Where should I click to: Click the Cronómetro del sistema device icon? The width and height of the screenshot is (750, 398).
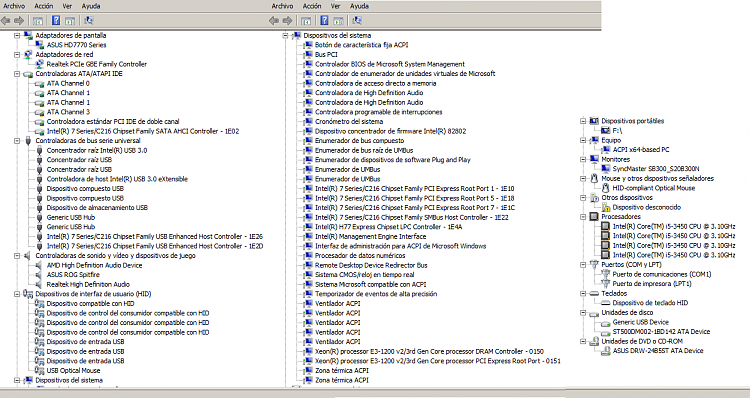click(308, 122)
